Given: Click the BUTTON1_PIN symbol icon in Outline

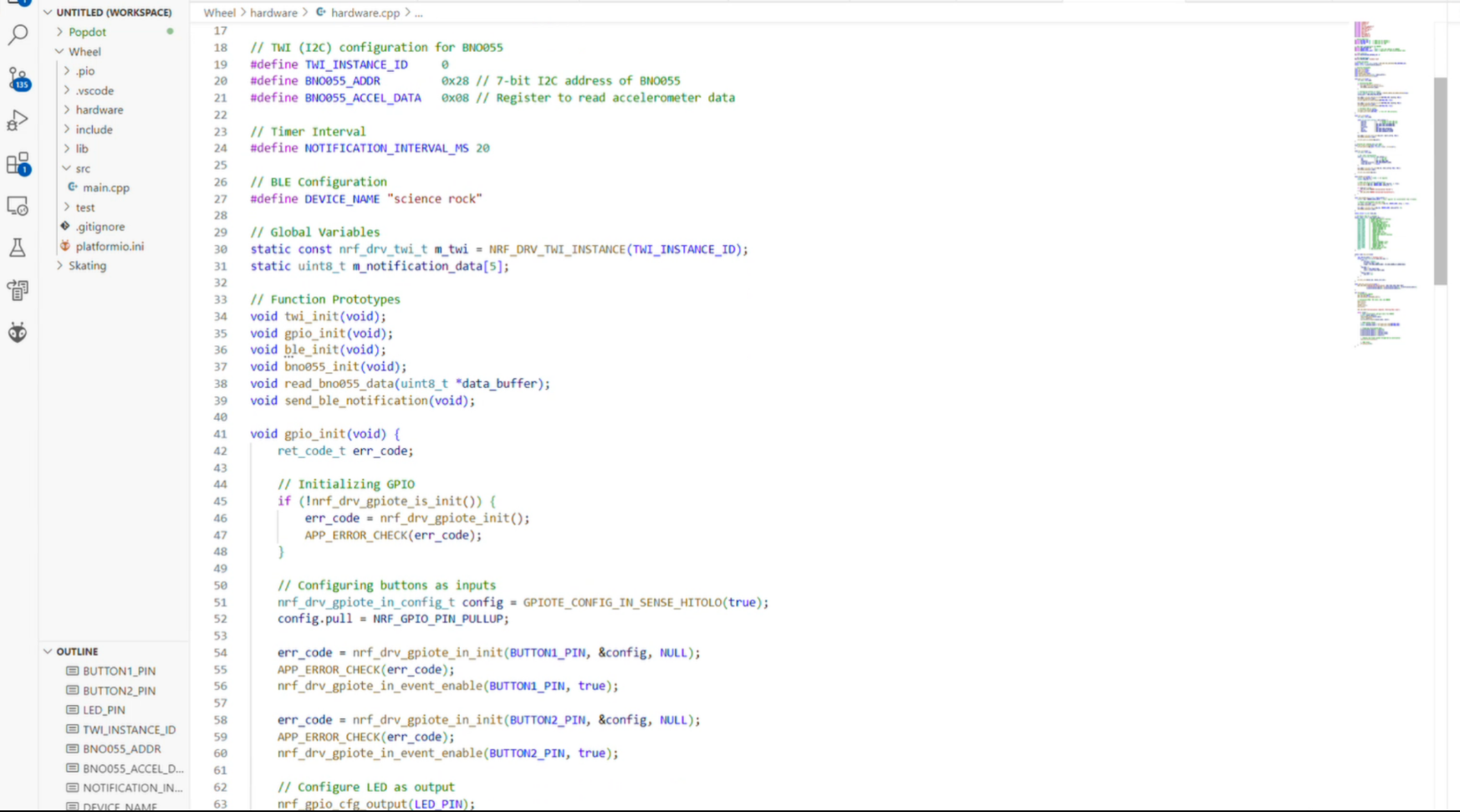Looking at the screenshot, I should 73,671.
